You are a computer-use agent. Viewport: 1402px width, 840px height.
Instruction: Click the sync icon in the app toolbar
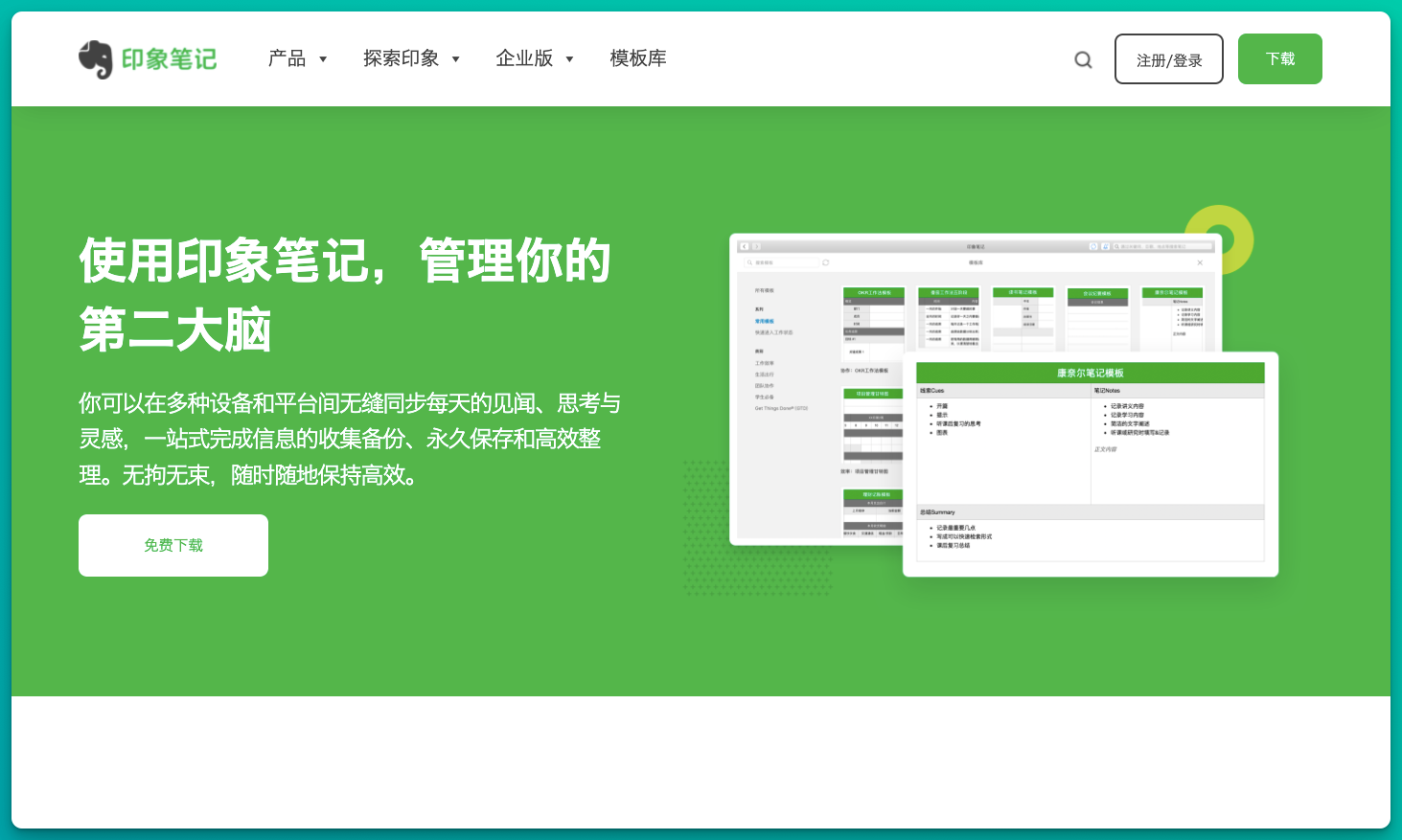coord(1093,246)
